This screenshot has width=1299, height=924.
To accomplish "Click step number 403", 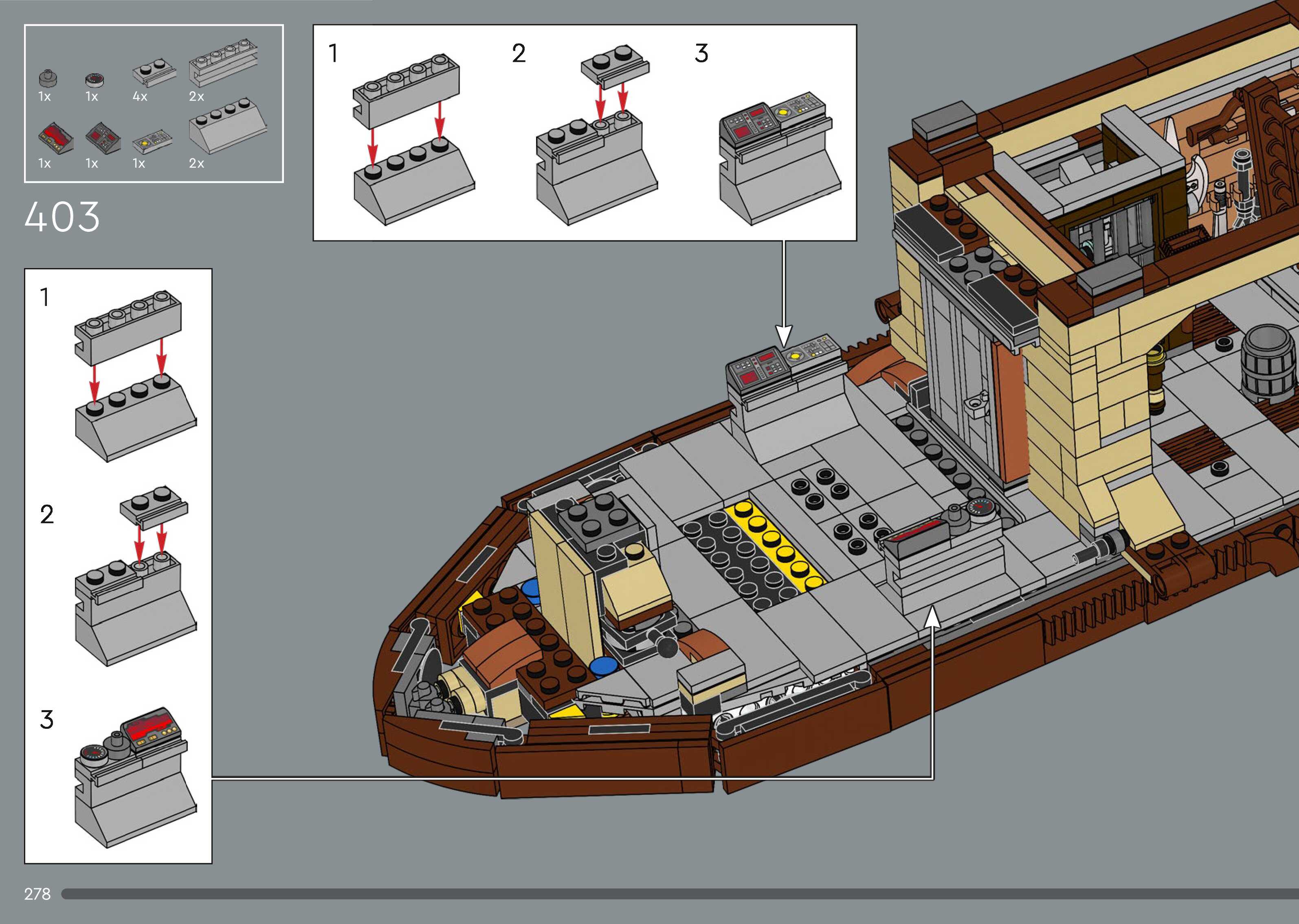I will [62, 217].
